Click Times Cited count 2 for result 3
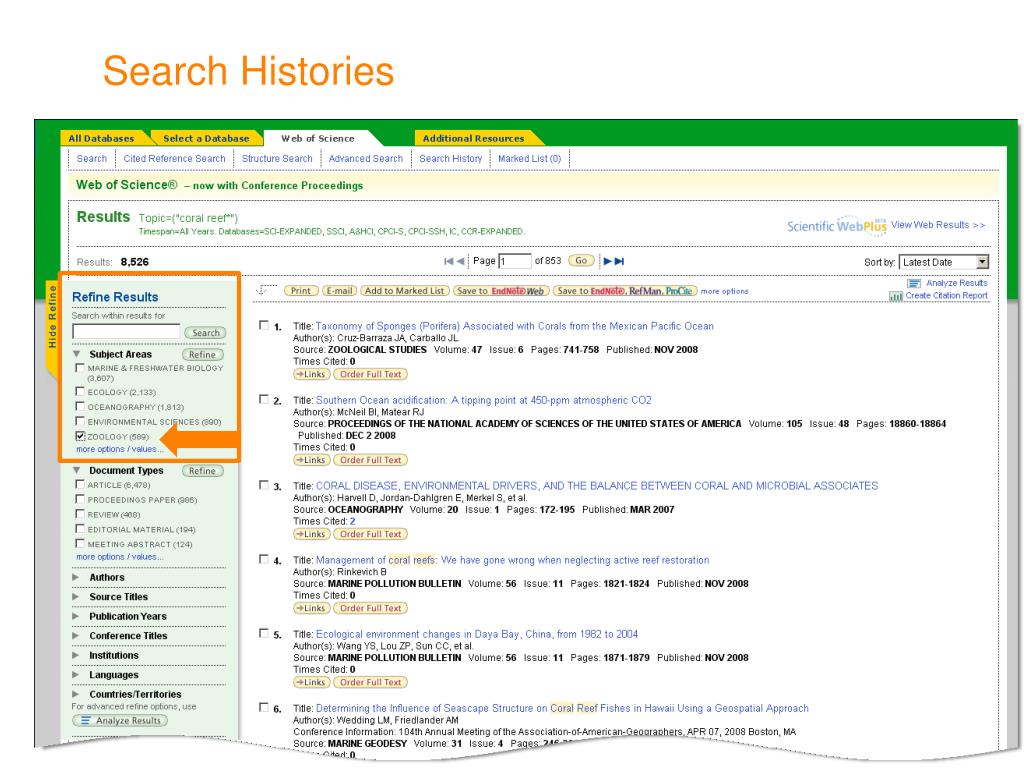This screenshot has width=1024, height=768. click(353, 521)
